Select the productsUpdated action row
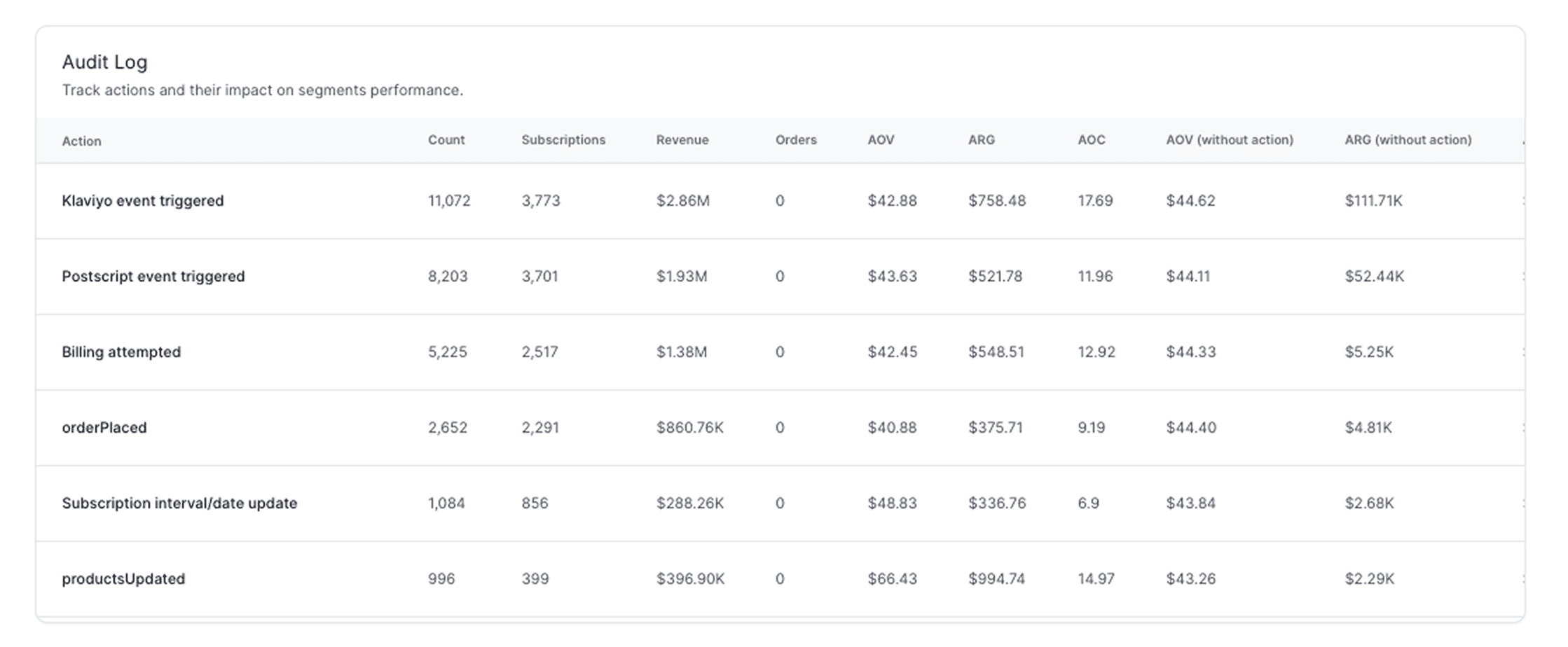1568x647 pixels. (123, 579)
